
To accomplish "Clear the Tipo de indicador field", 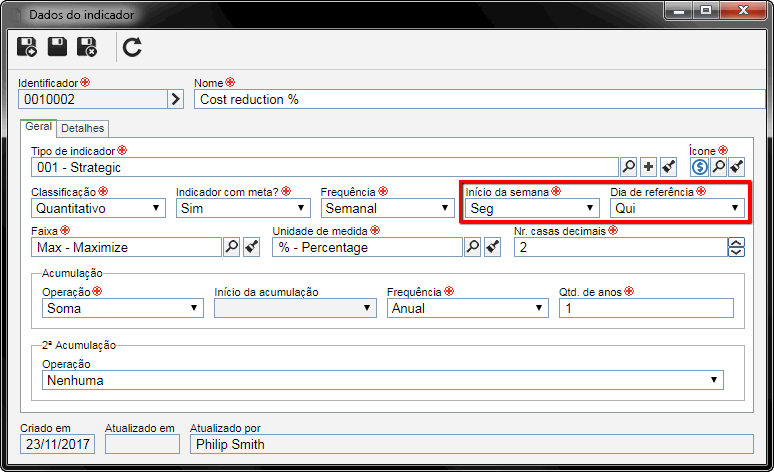I will pos(668,167).
